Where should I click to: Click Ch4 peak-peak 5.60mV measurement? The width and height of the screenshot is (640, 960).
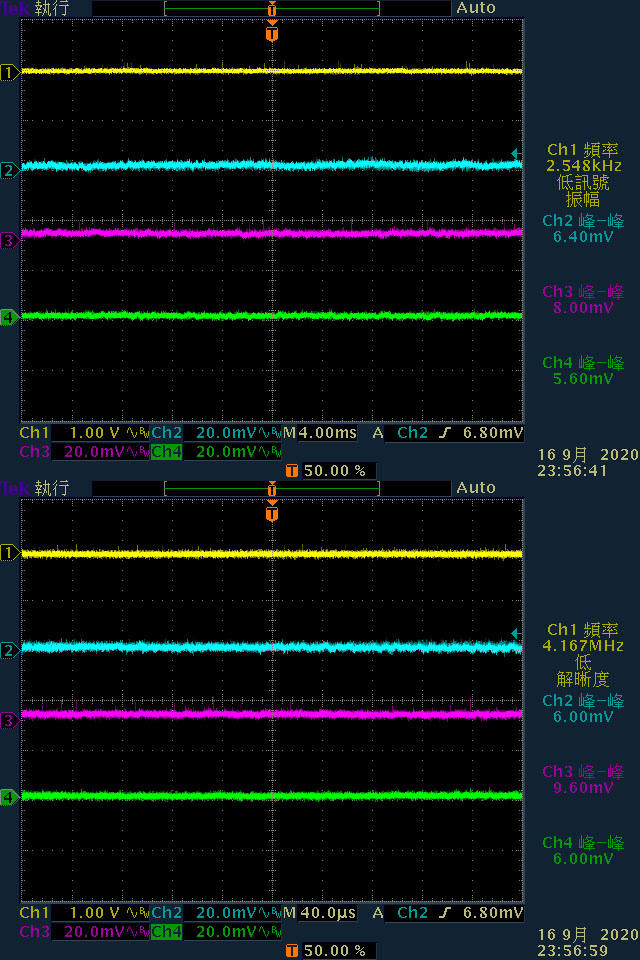(x=583, y=371)
